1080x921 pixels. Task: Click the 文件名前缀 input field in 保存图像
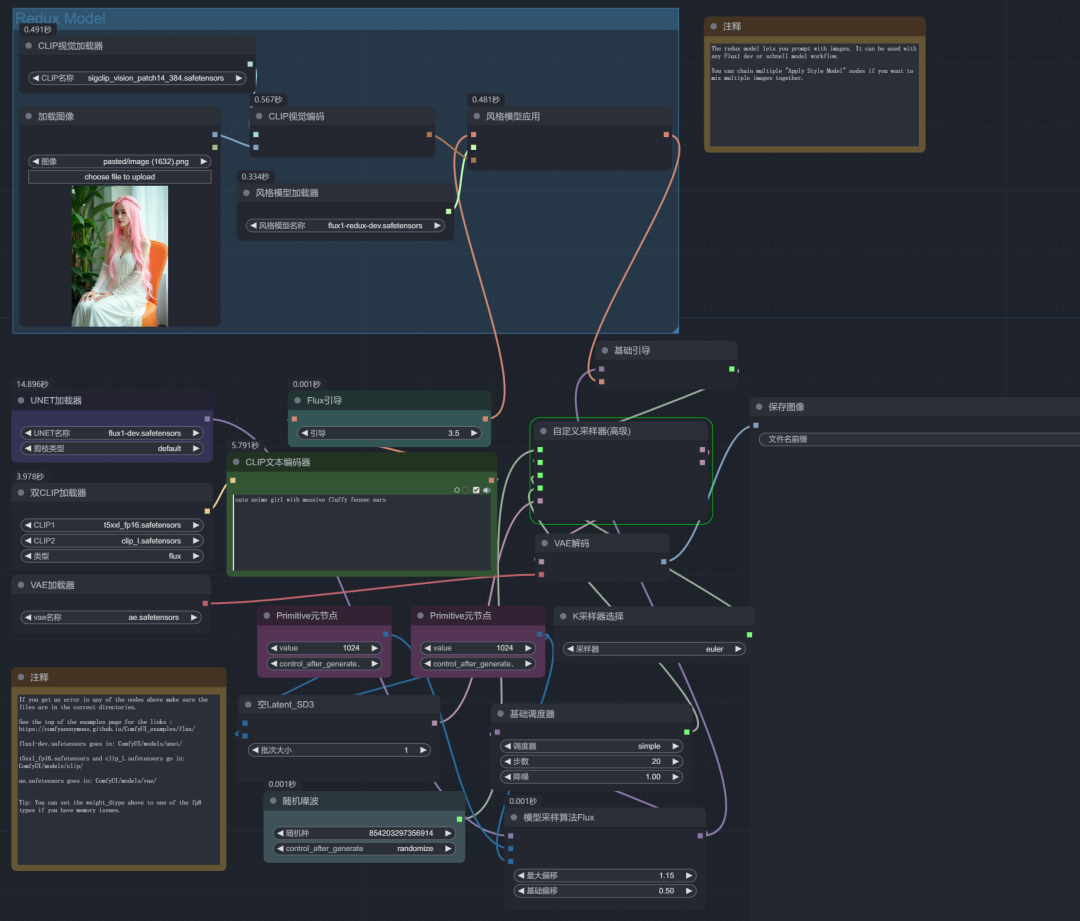pyautogui.click(x=919, y=439)
